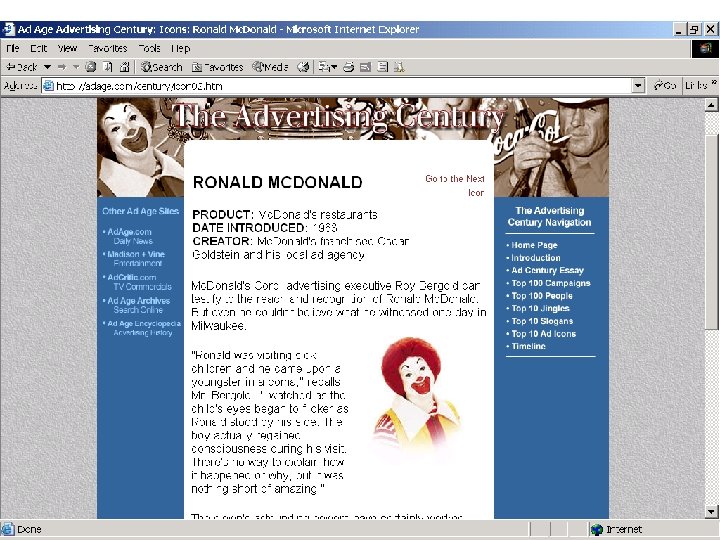Open the Favorites menu
720x540 pixels.
point(107,48)
